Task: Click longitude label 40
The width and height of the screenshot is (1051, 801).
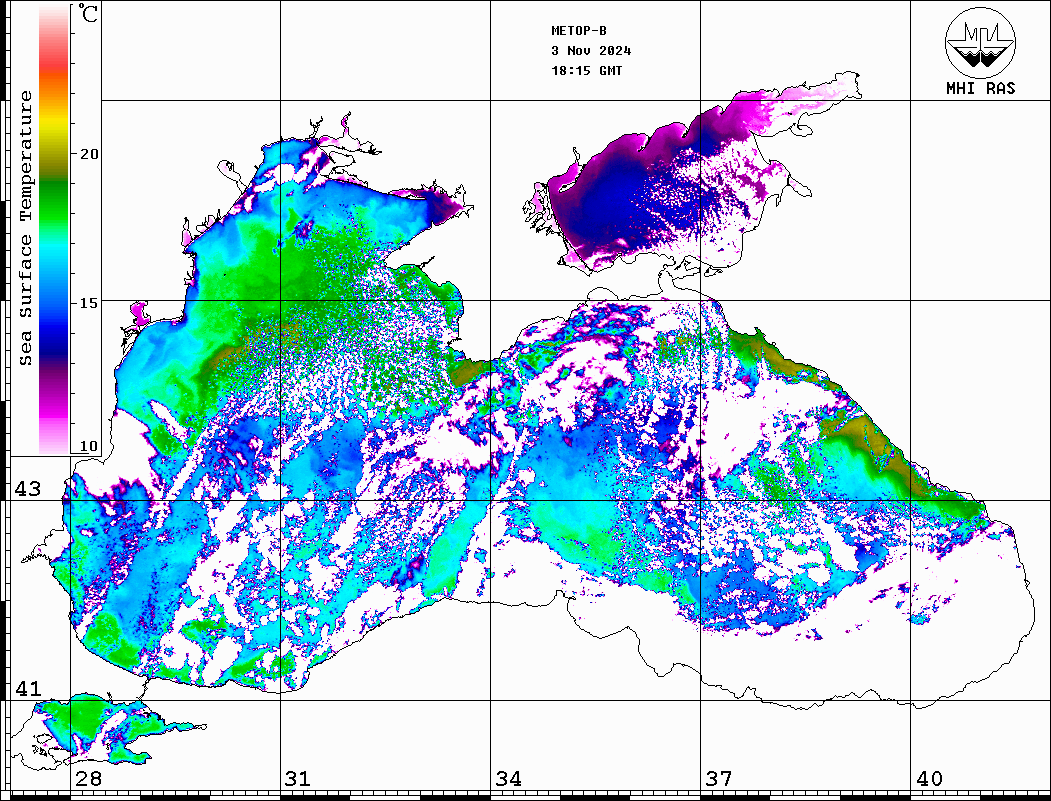Action: (x=929, y=778)
